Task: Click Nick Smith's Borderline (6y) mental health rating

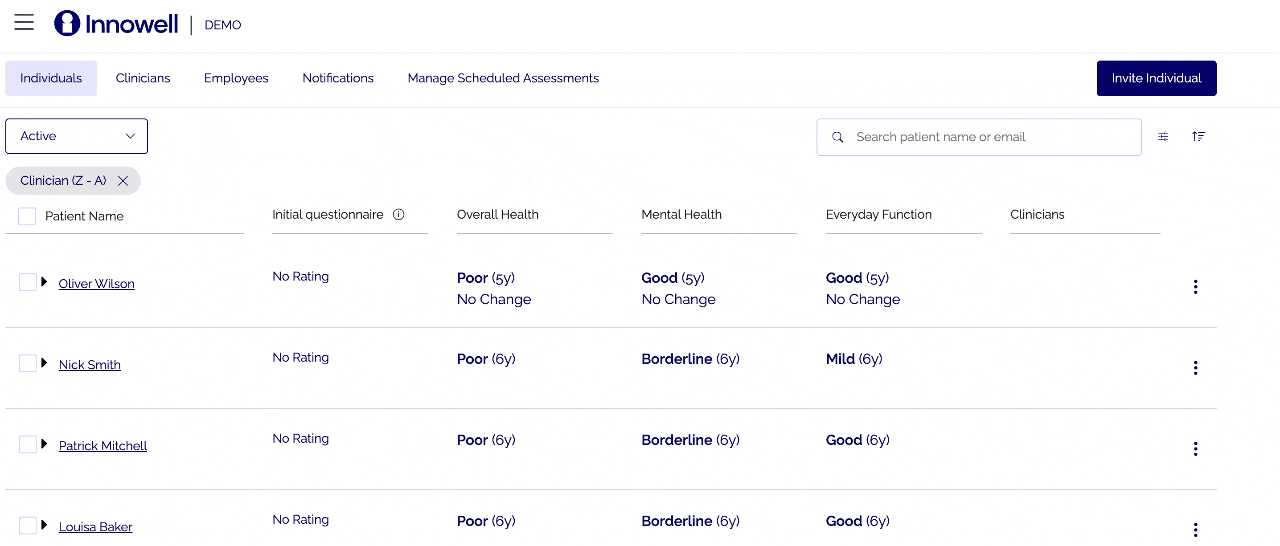Action: tap(691, 359)
